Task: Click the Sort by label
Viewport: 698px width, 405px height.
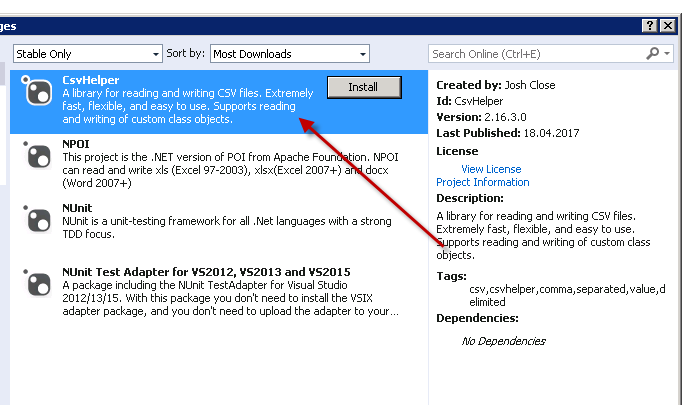Action: (x=185, y=53)
